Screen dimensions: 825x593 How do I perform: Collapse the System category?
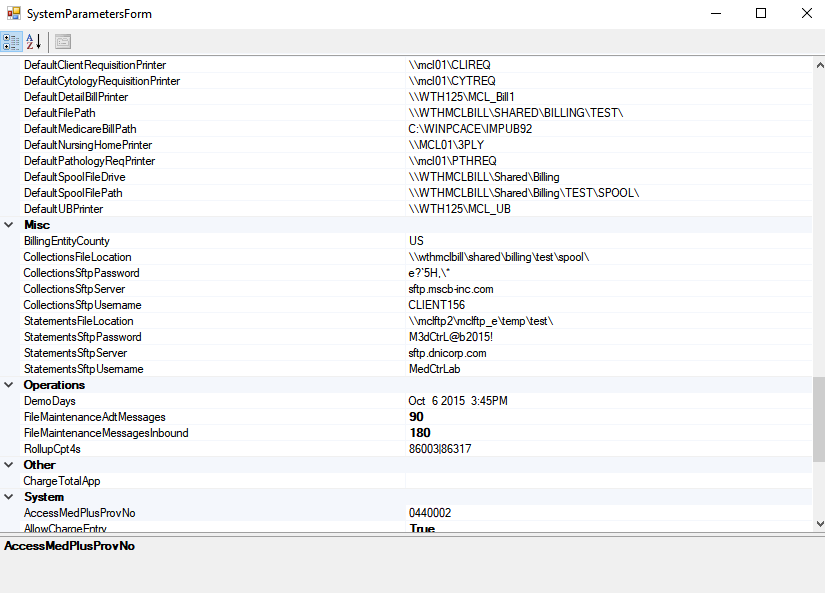point(9,497)
